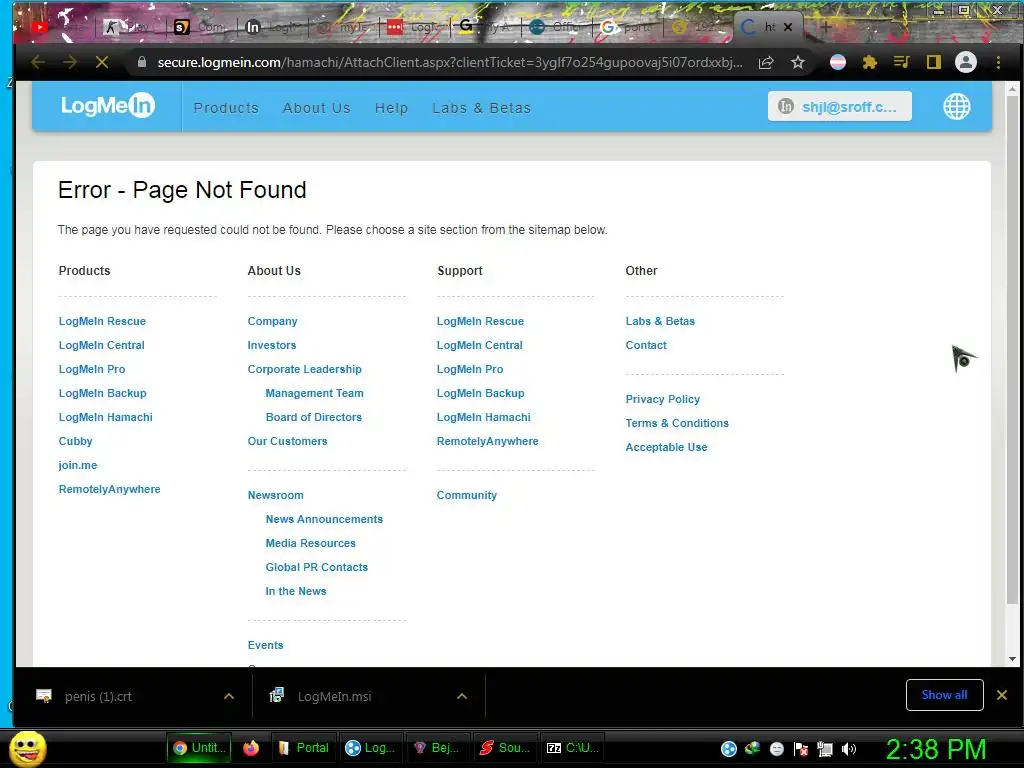
Task: Open the Extensions puzzle icon
Action: (869, 63)
